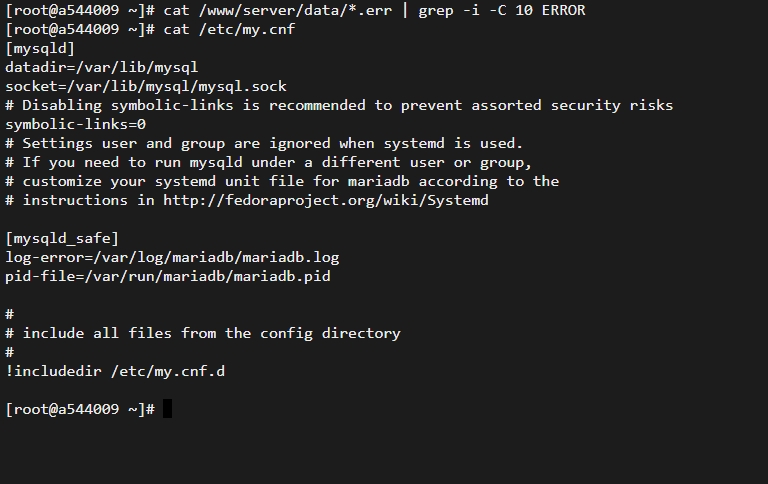
Task: Click the cat /etc/my.cnf command
Action: (x=229, y=29)
